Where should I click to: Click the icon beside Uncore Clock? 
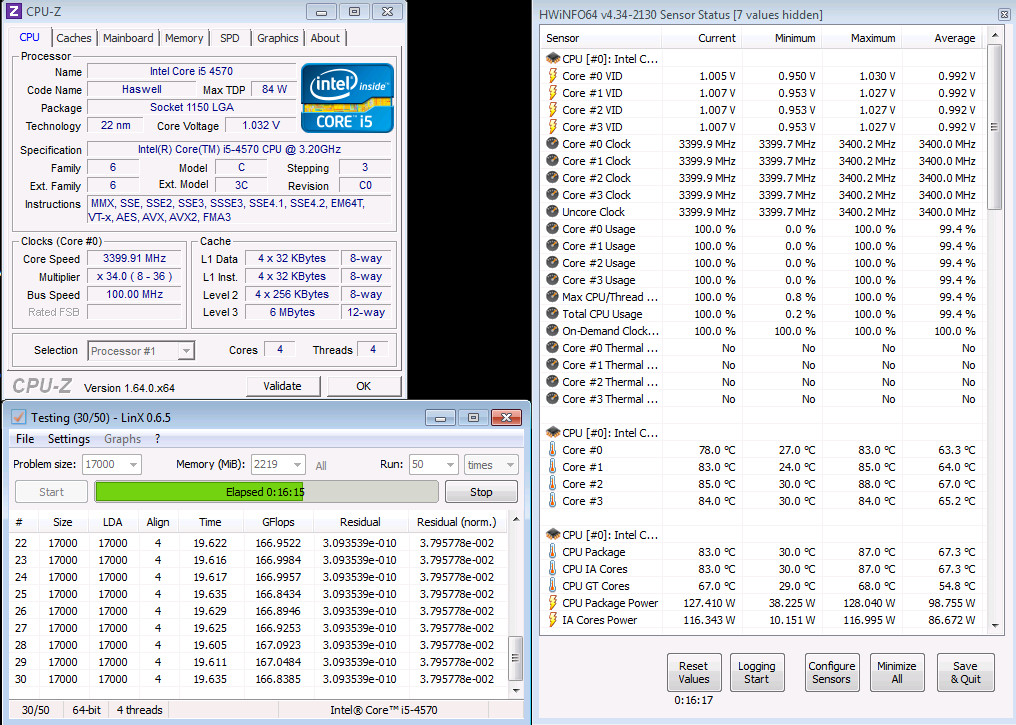(x=553, y=212)
